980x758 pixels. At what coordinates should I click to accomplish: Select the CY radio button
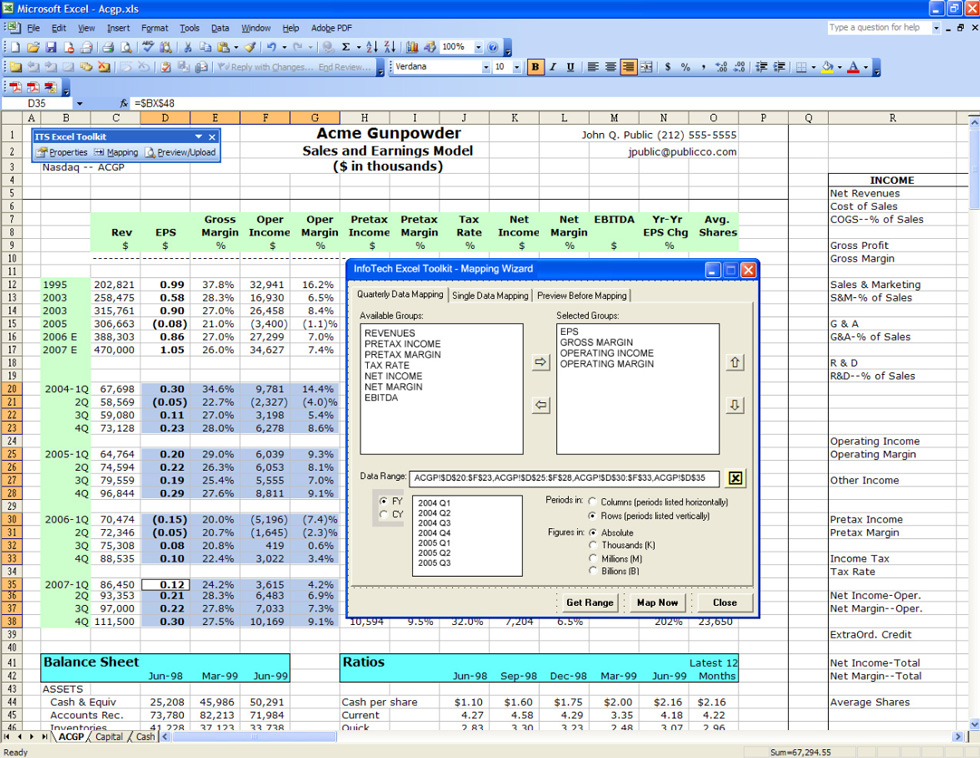pos(383,514)
